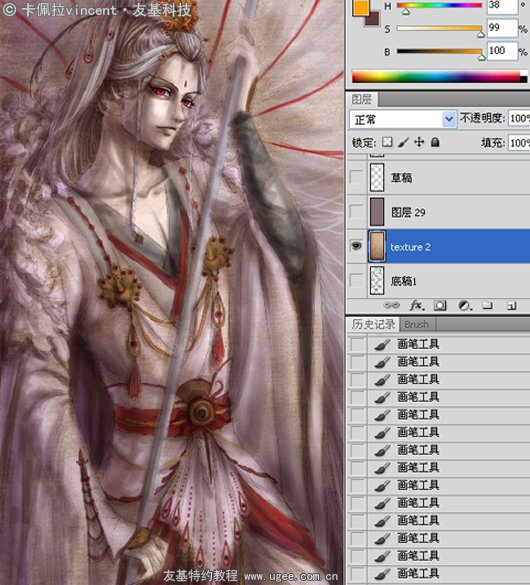
Task: Click the texture 2 layer thumbnail
Action: point(377,246)
